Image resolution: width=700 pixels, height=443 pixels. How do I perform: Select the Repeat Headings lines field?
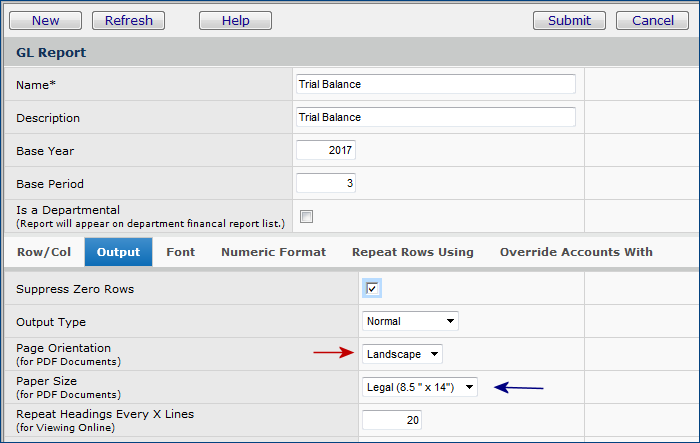(391, 420)
